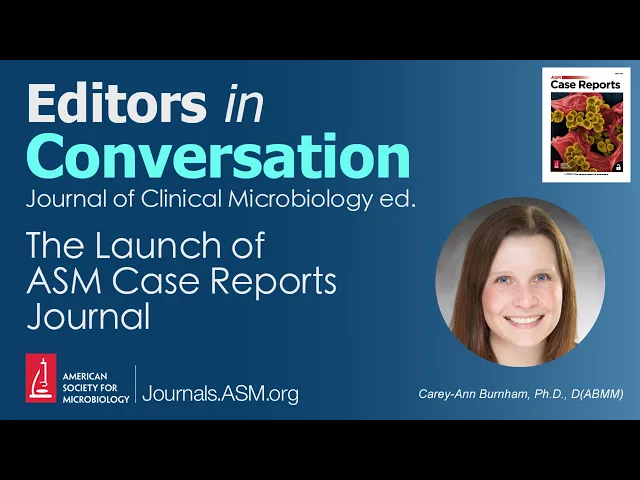Screen dimensions: 640x480
Task: Click the 'Conversation' title word
Action: coord(218,156)
